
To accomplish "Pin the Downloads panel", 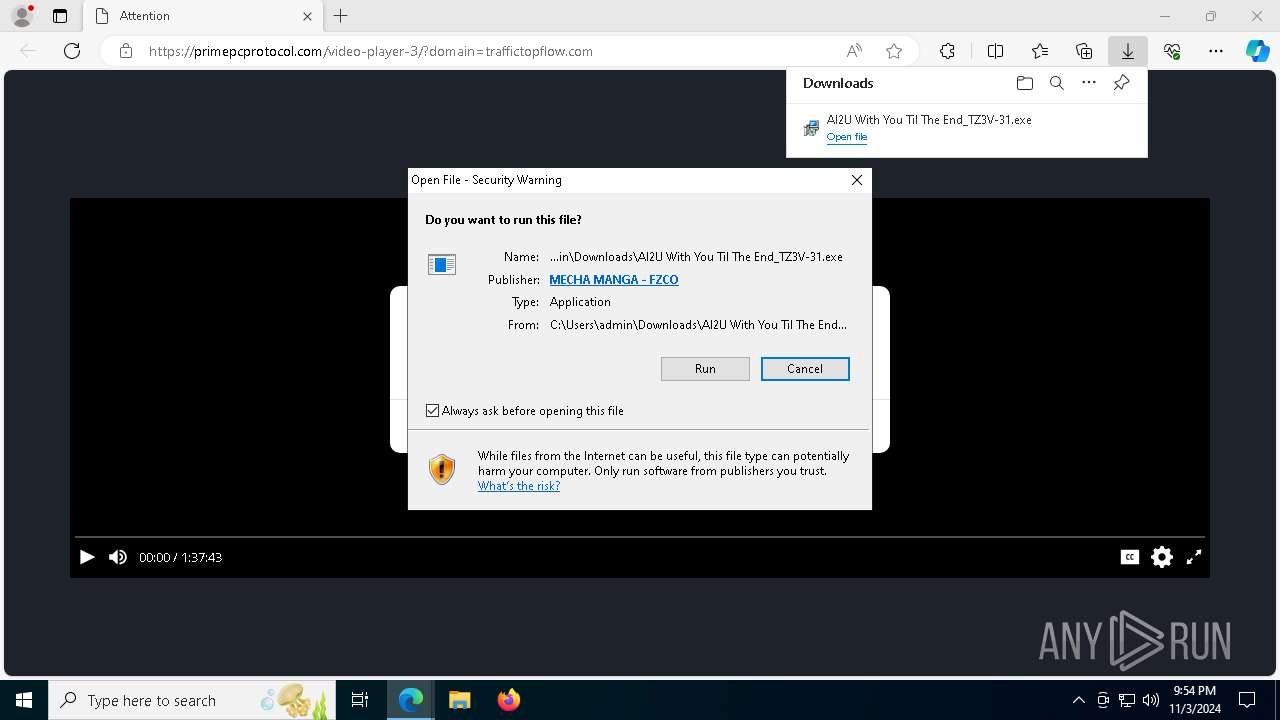I will (1122, 83).
